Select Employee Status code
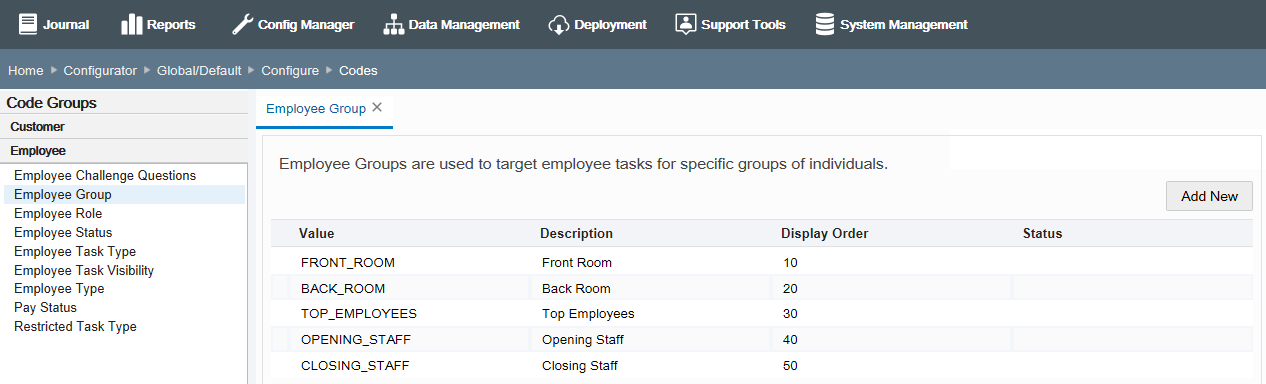The width and height of the screenshot is (1266, 384). pyautogui.click(x=63, y=232)
